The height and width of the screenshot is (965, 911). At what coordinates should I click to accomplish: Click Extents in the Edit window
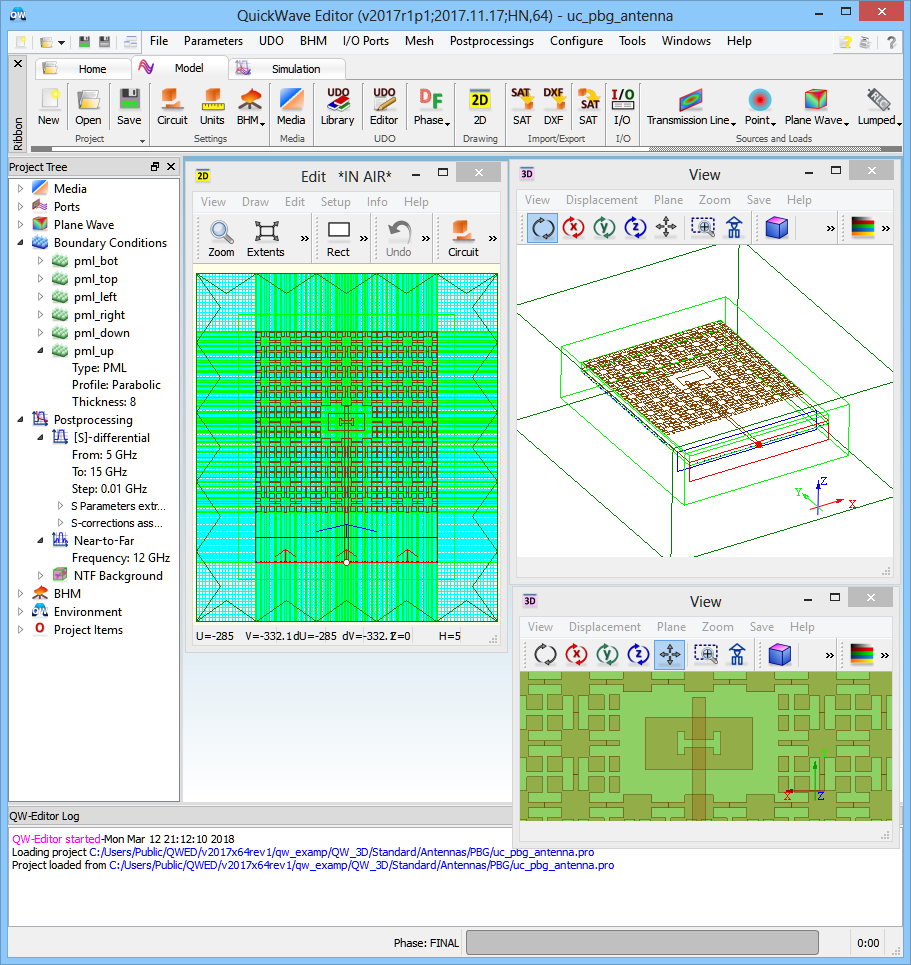coord(266,239)
